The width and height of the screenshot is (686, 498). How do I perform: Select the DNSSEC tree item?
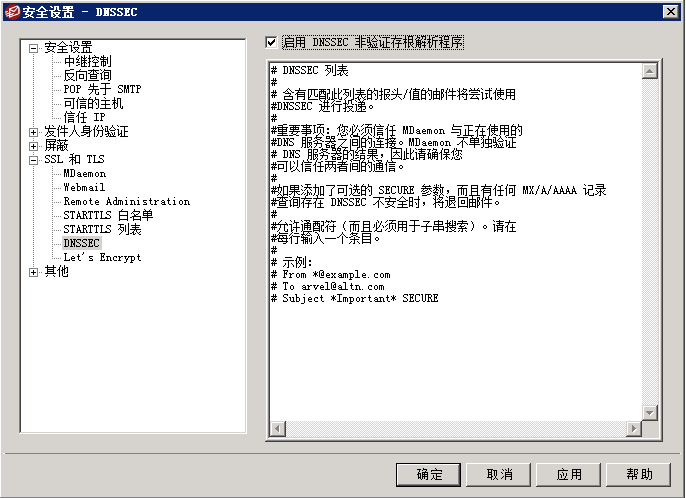pyautogui.click(x=82, y=243)
